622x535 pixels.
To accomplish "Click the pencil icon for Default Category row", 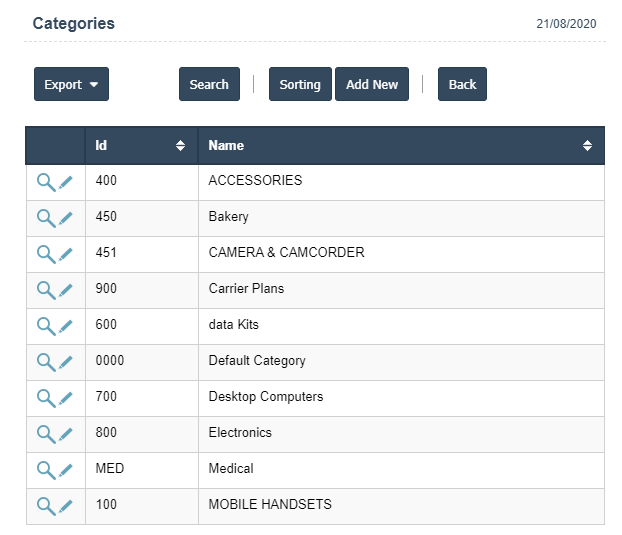I will click(x=66, y=362).
